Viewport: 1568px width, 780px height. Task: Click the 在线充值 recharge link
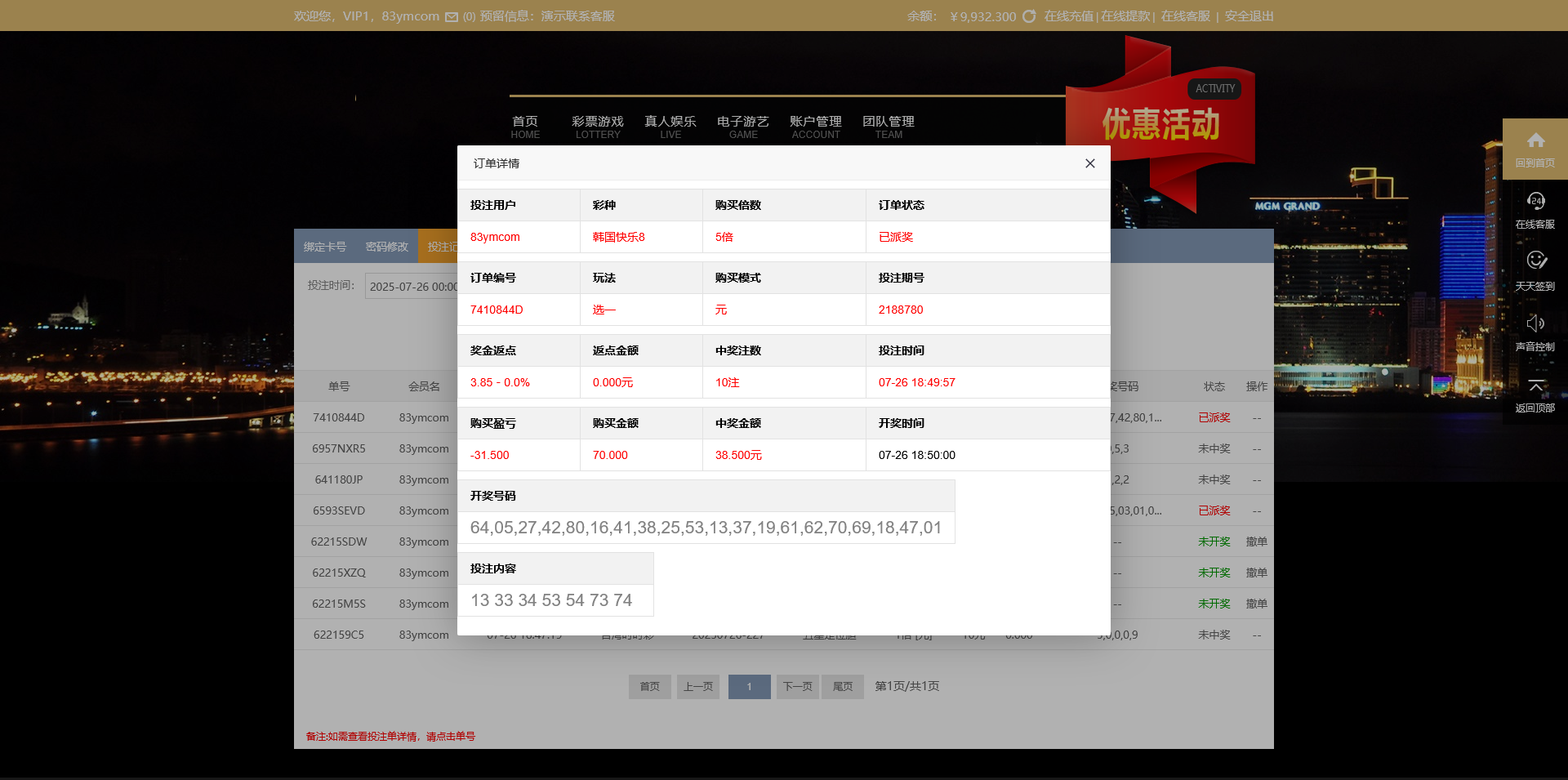tap(1068, 16)
